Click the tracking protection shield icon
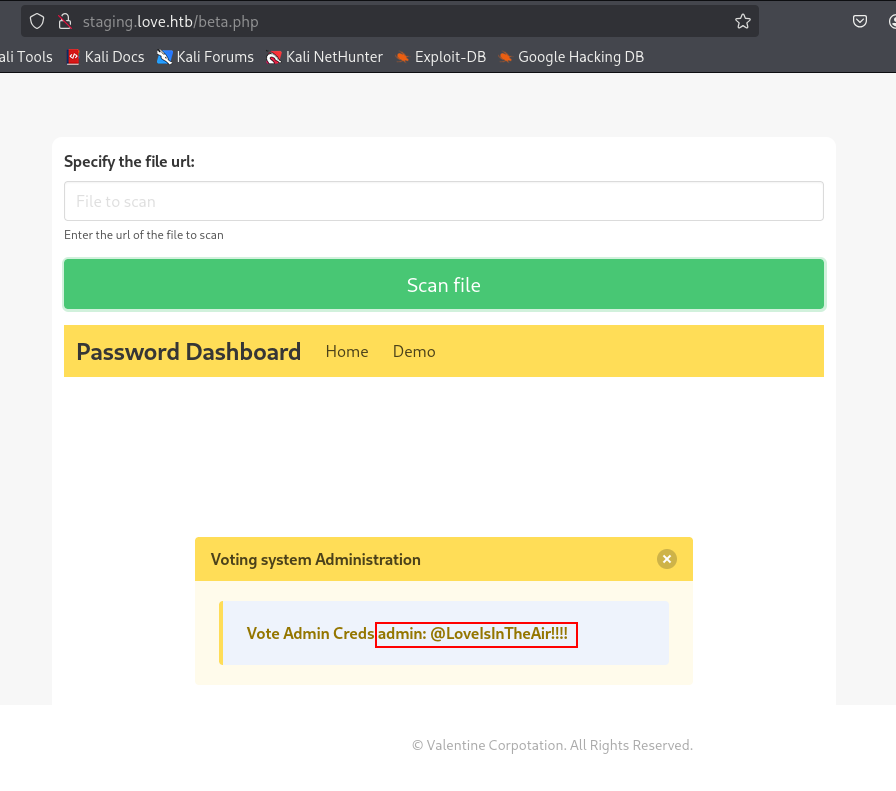This screenshot has height=791, width=896. pyautogui.click(x=37, y=22)
